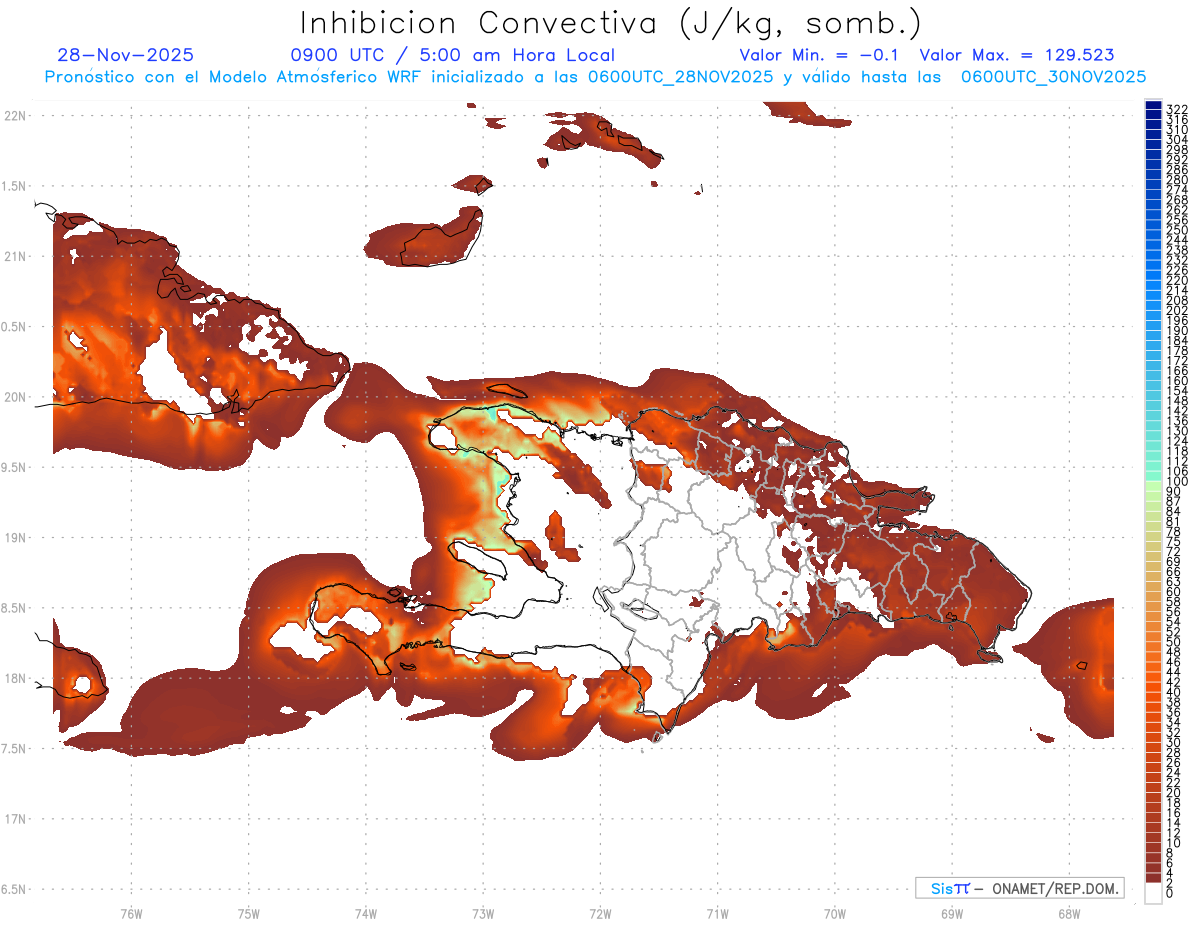The image size is (1200, 927).
Task: Click the '40' colorbar value
Action: [x=1173, y=692]
